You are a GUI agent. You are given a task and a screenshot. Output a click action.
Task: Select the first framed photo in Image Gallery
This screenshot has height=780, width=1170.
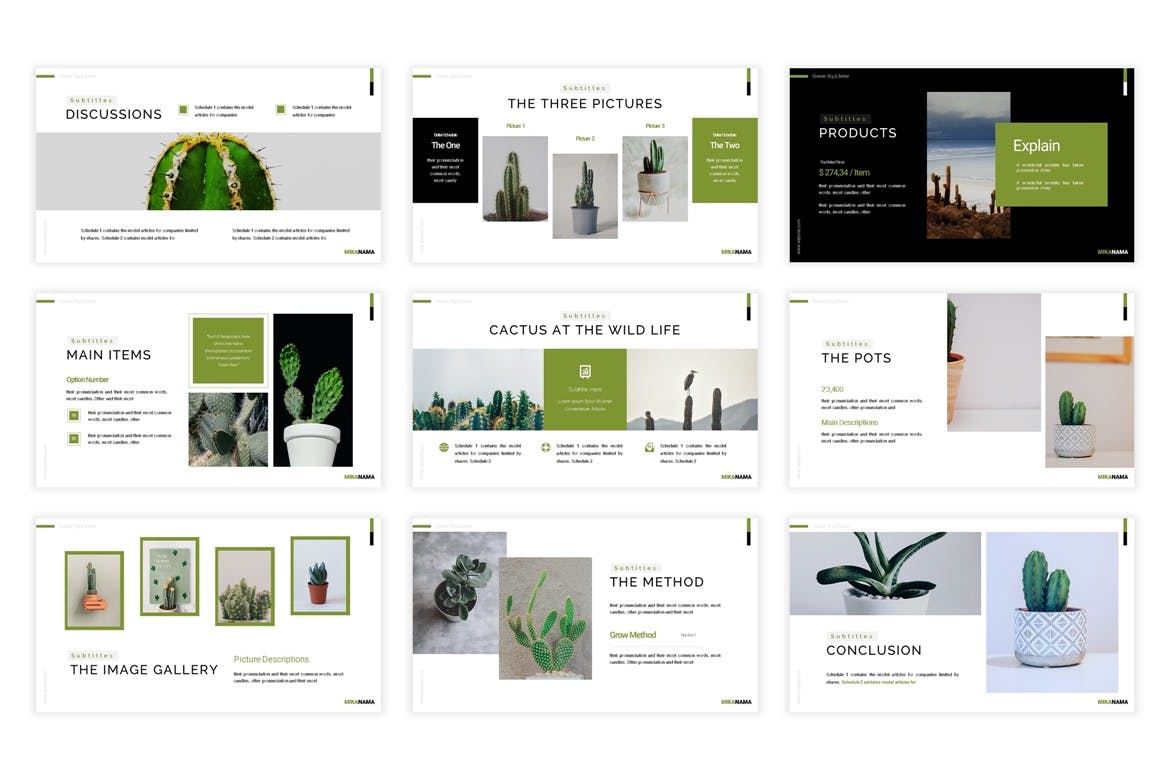pyautogui.click(x=94, y=590)
